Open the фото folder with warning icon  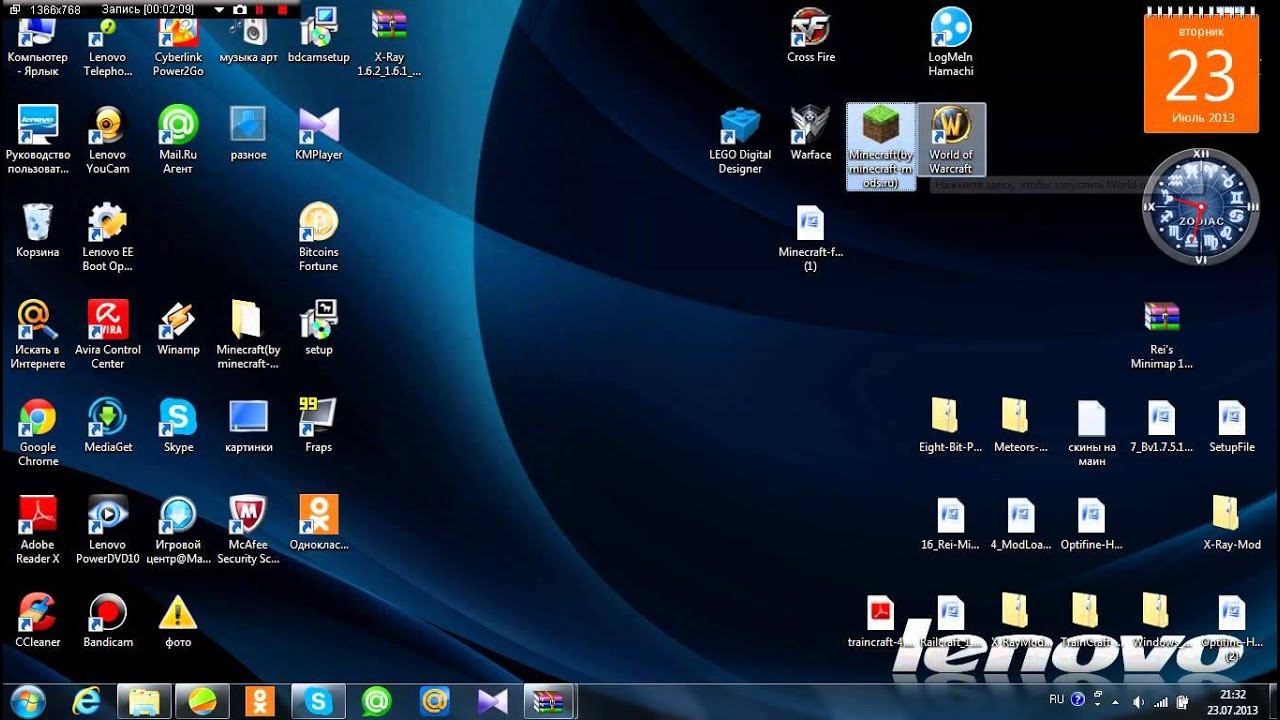(x=178, y=620)
